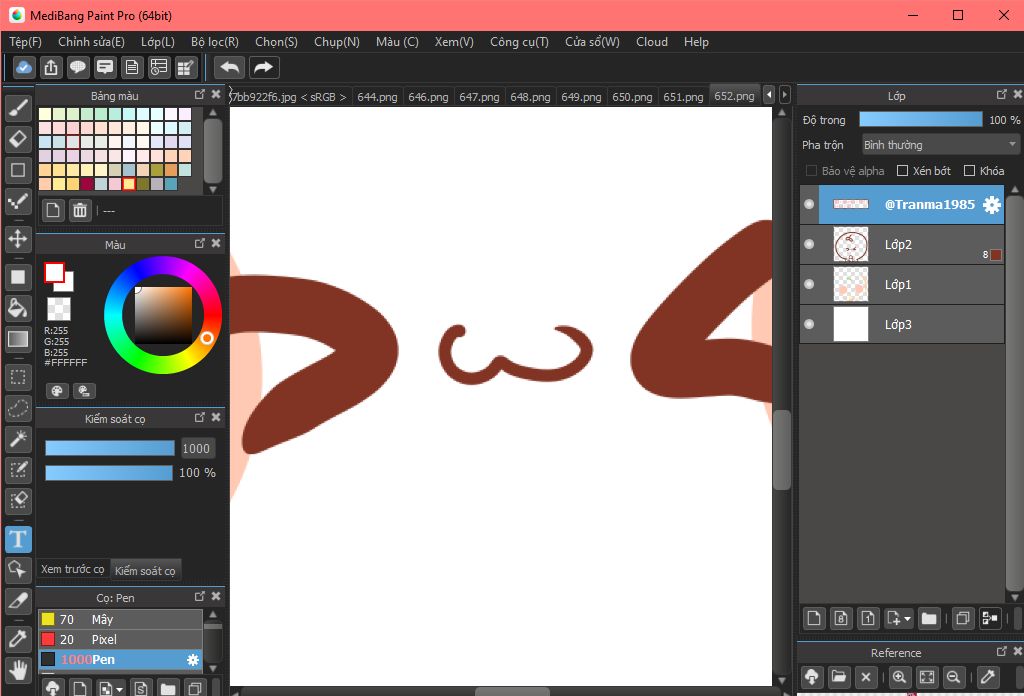Open the Help menu

pos(696,42)
